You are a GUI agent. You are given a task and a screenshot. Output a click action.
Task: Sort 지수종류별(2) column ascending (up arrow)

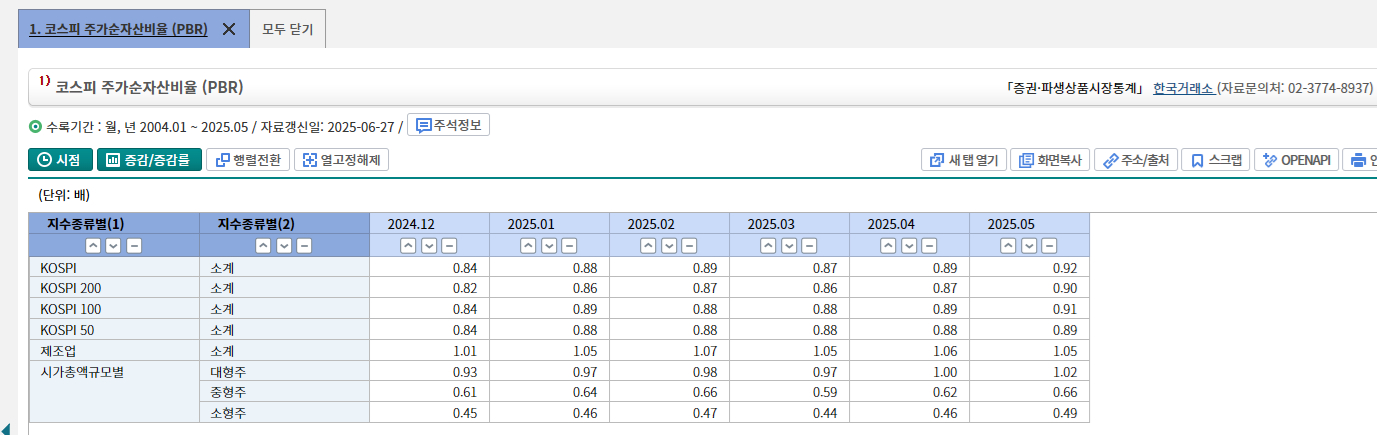263,246
